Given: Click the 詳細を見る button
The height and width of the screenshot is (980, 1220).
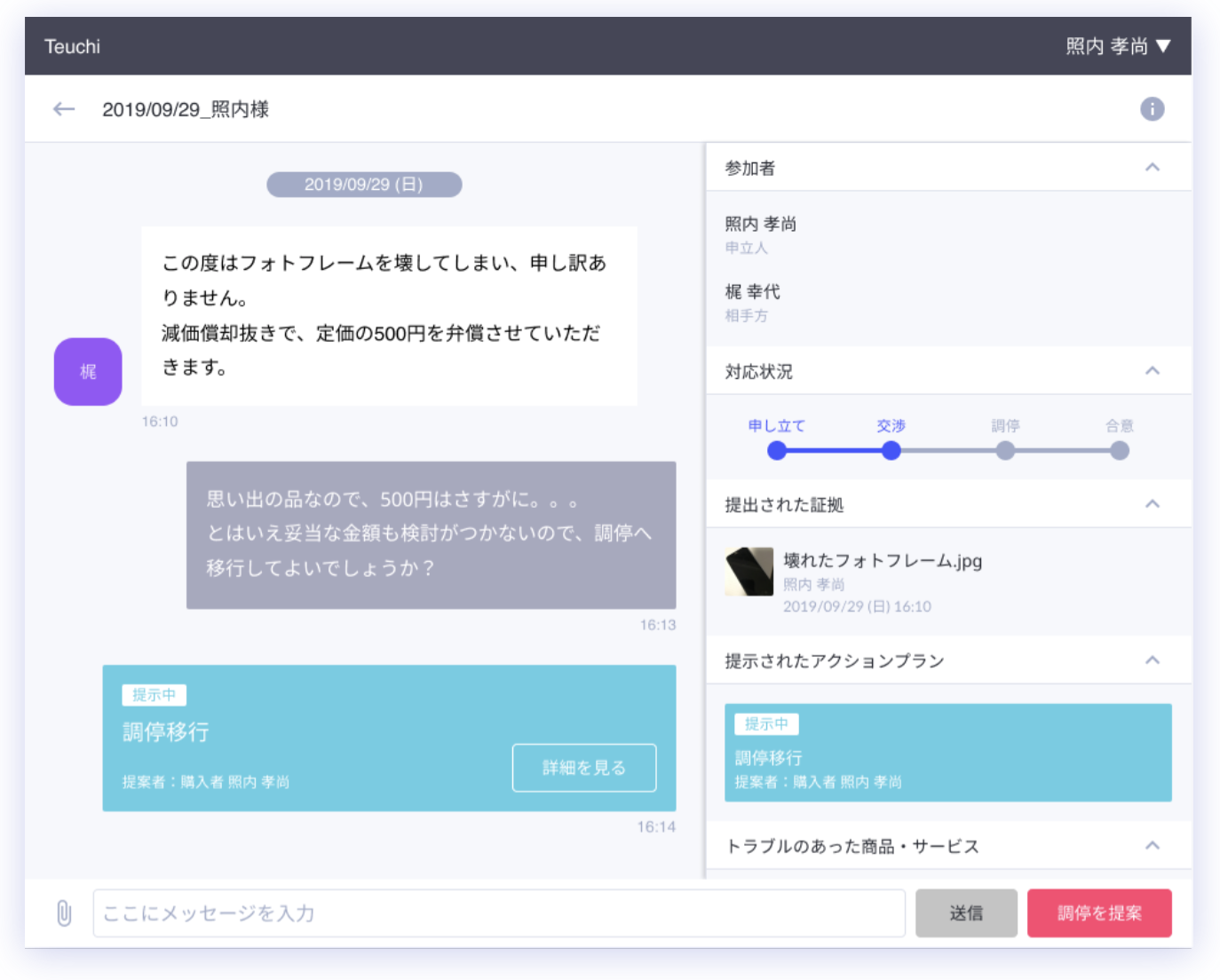Looking at the screenshot, I should (583, 768).
